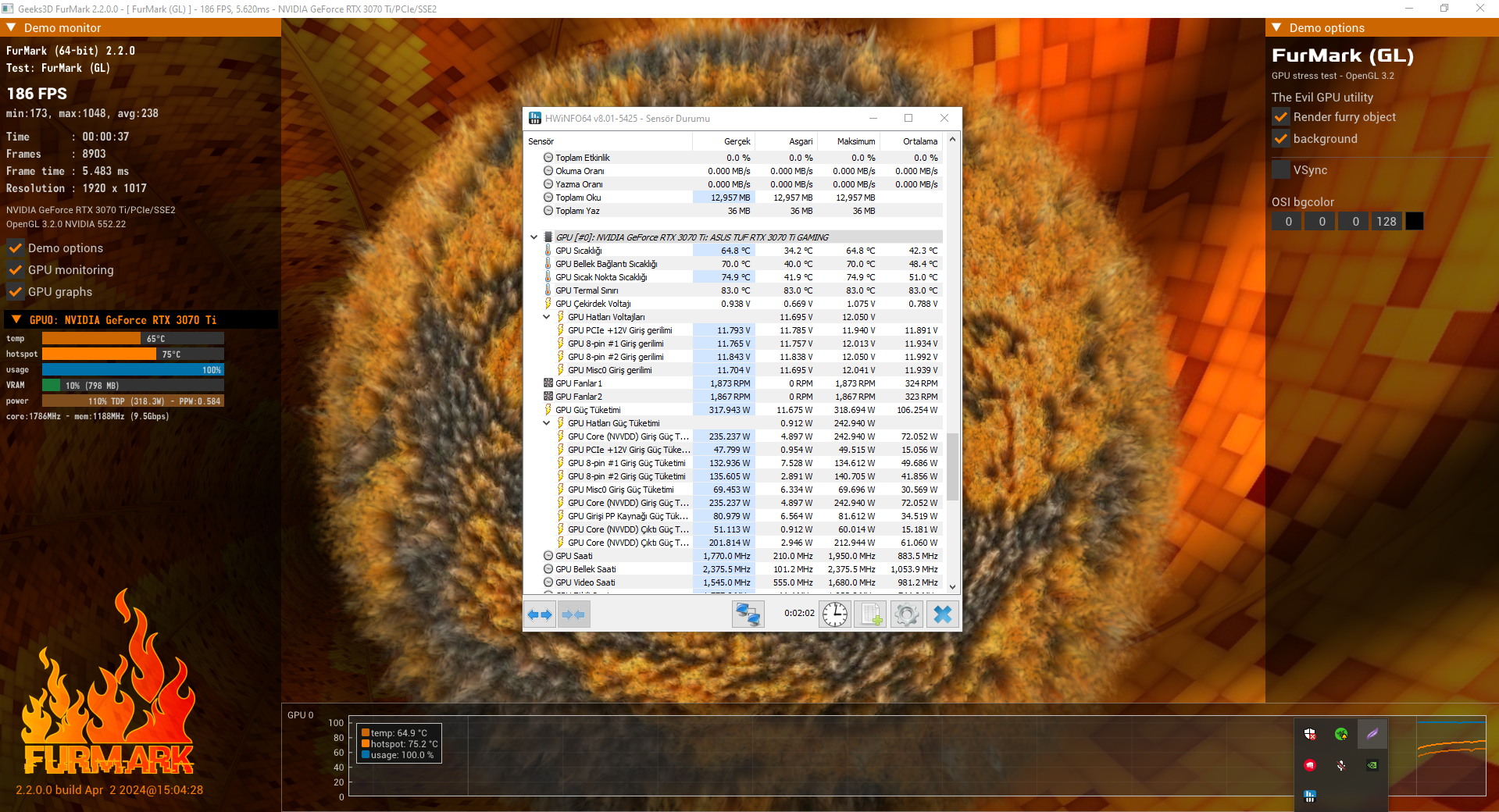Open Windows Security shield tray icon
The width and height of the screenshot is (1499, 812).
(1310, 734)
